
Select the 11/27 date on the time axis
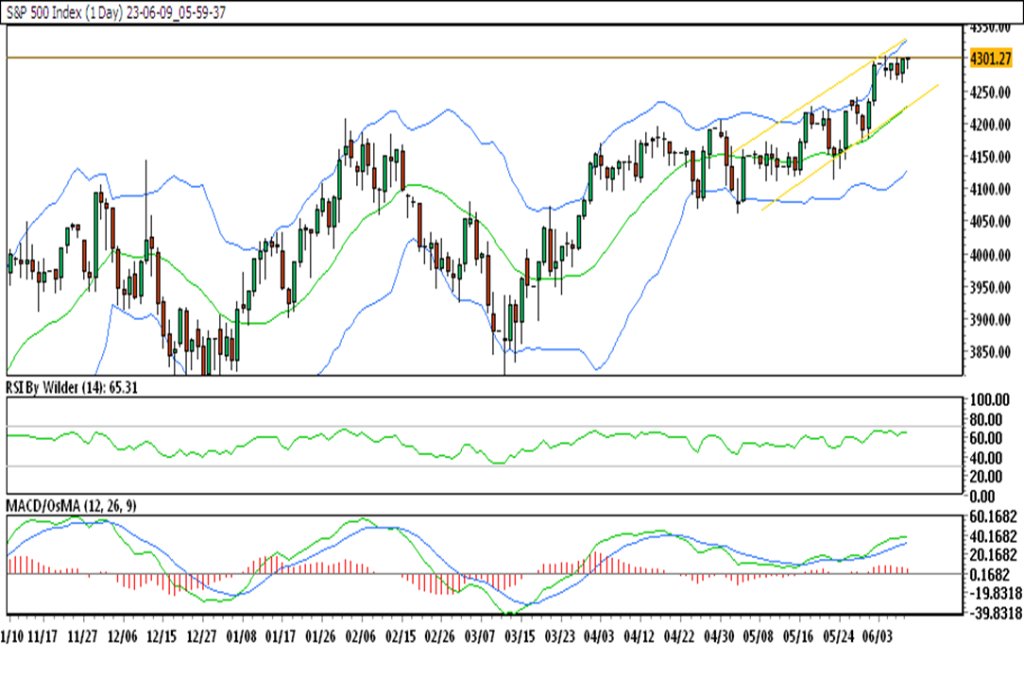click(x=83, y=637)
